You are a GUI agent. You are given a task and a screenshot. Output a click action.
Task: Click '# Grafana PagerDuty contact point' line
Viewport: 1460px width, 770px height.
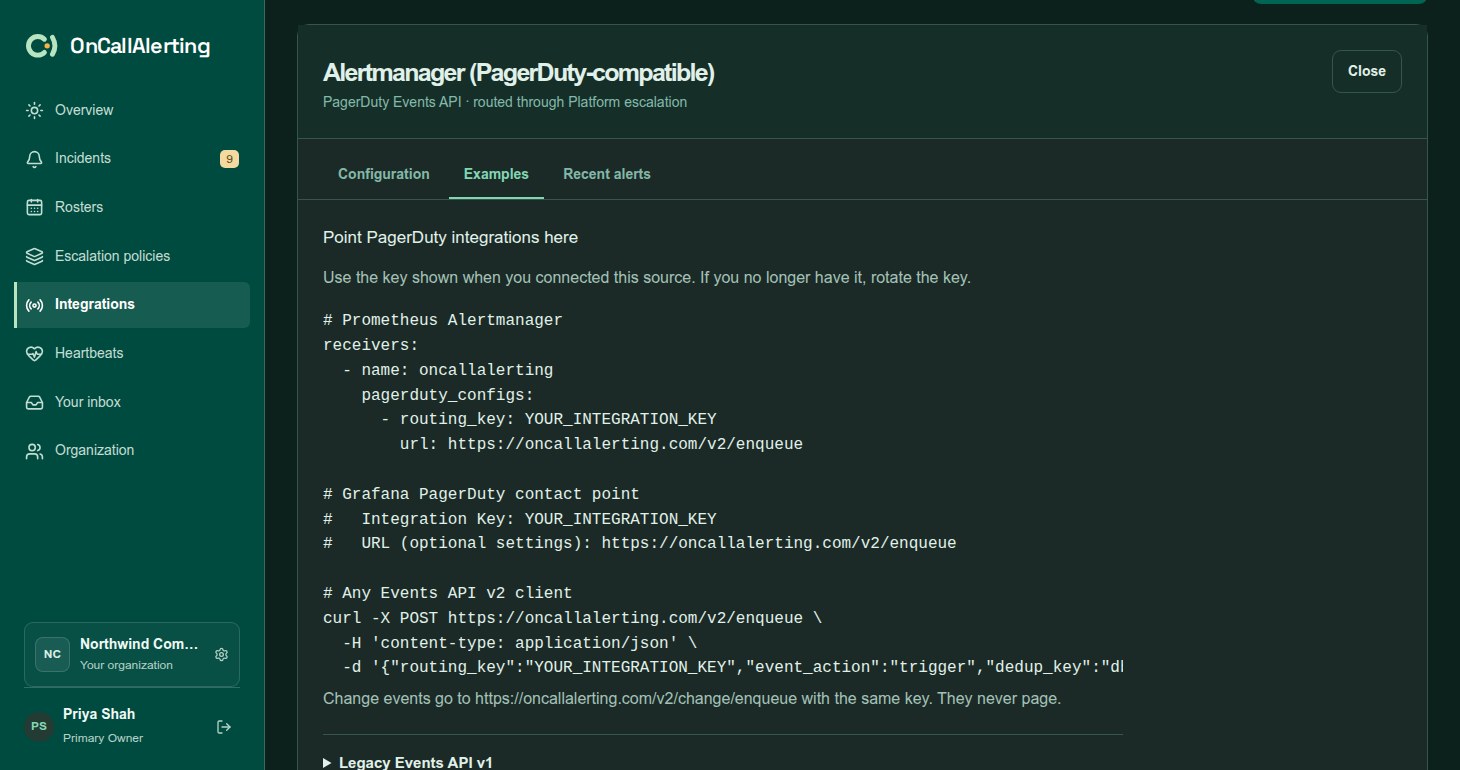[481, 494]
